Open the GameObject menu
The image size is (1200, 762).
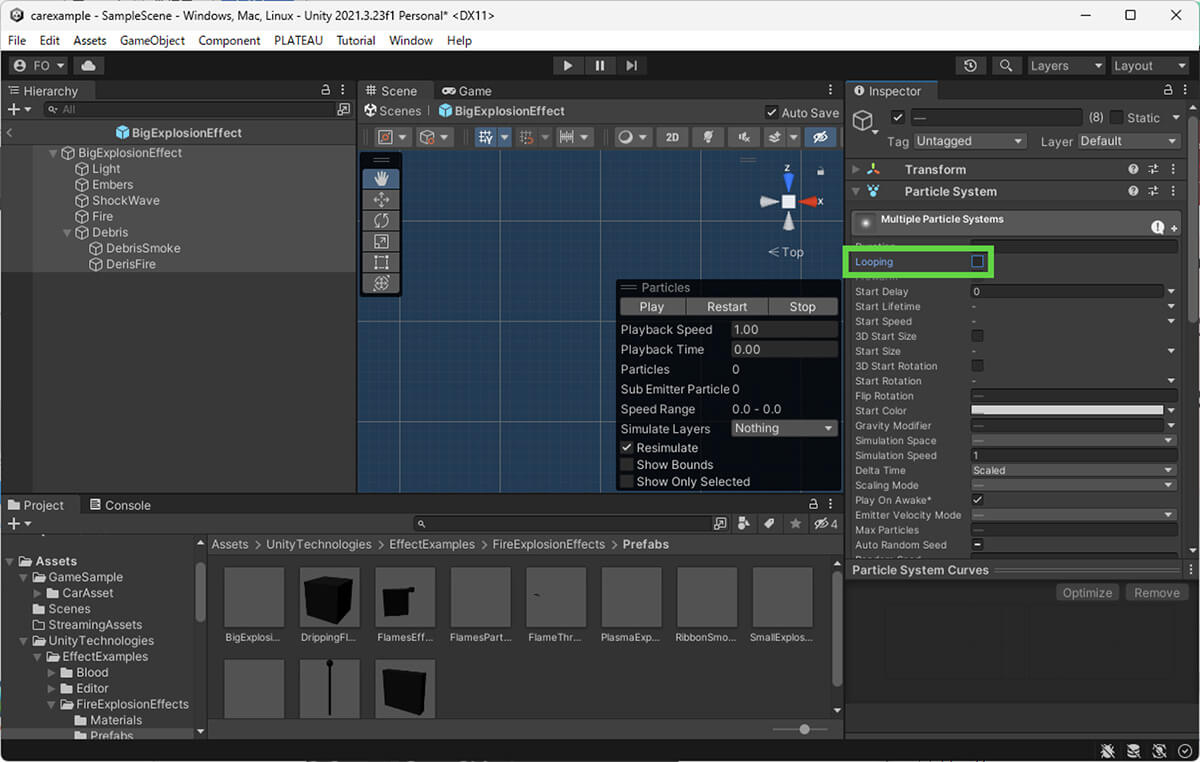click(x=152, y=41)
